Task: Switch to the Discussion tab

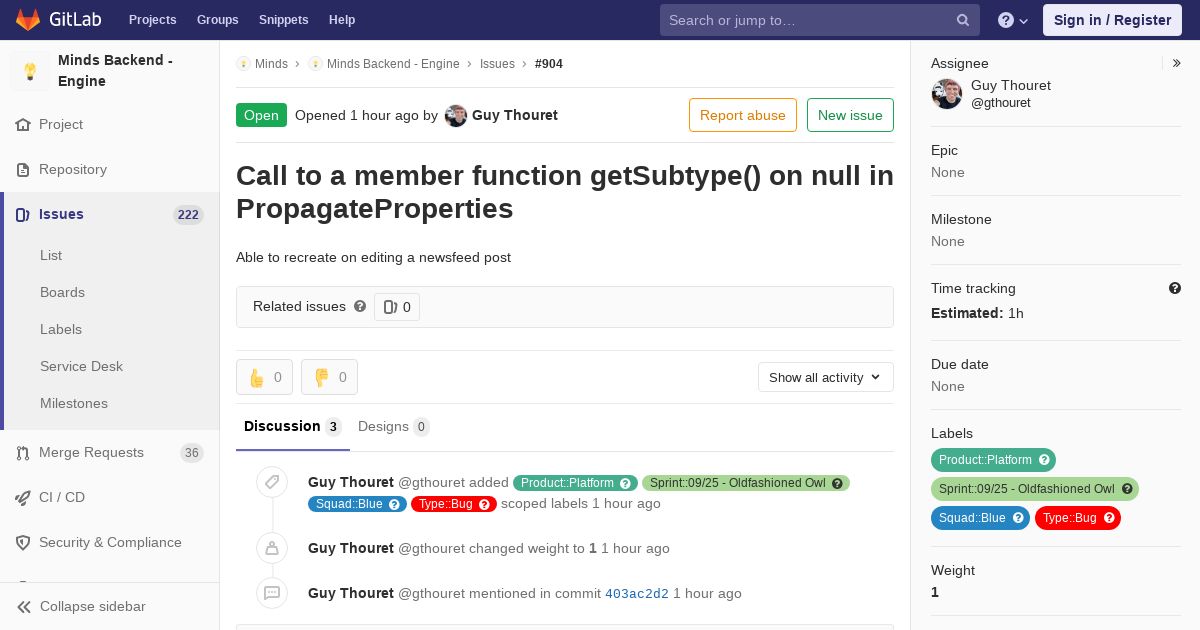Action: (293, 427)
